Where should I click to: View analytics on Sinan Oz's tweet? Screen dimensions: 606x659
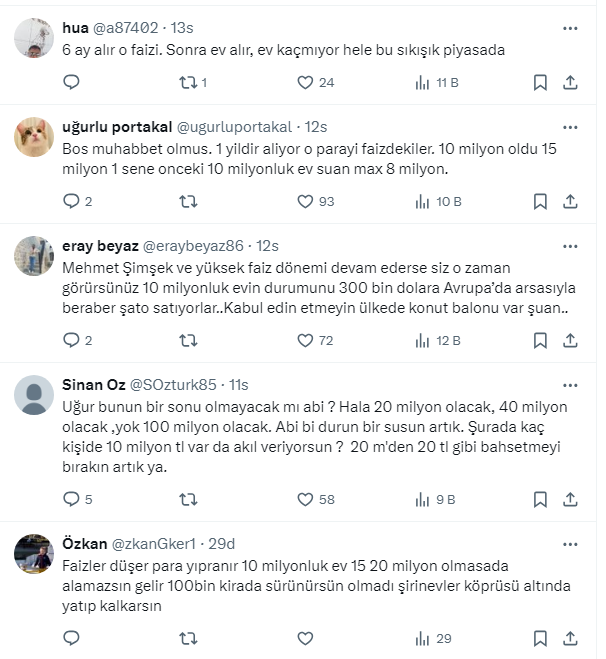(422, 498)
